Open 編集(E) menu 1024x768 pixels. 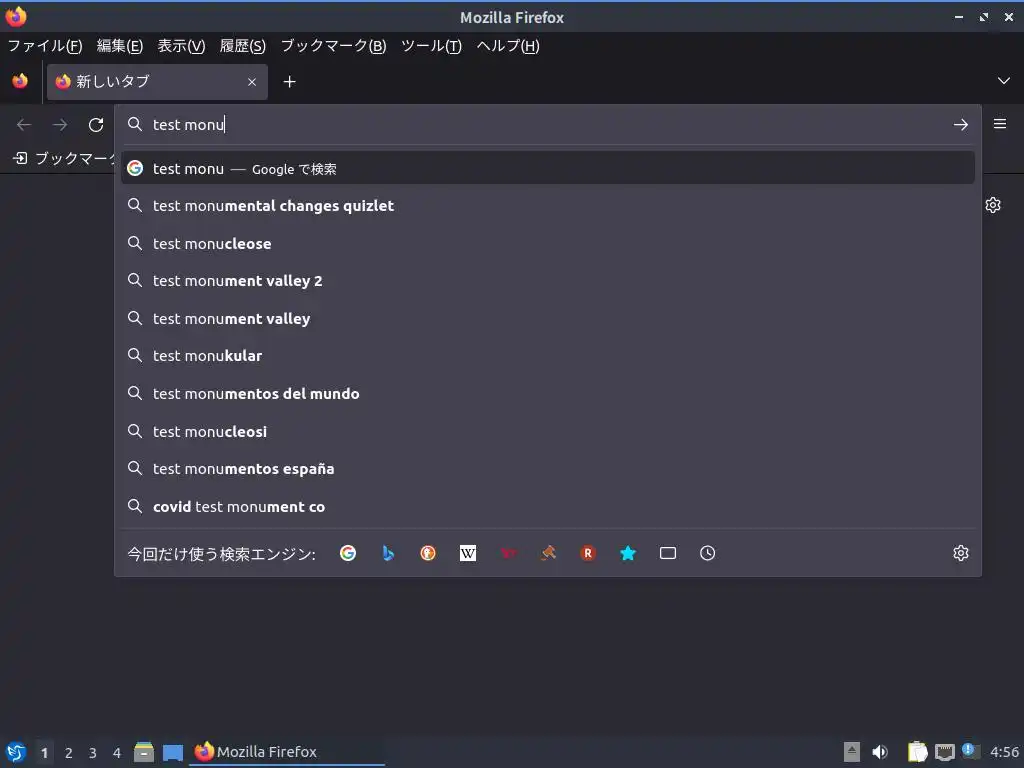pyautogui.click(x=120, y=46)
